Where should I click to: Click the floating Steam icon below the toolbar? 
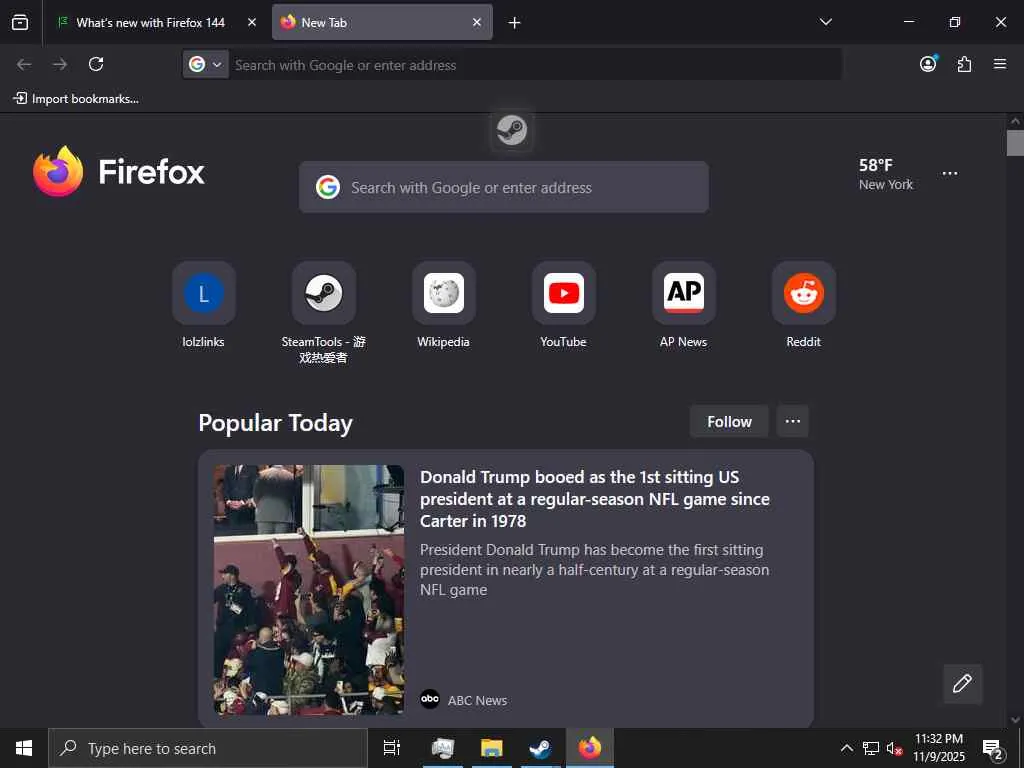click(x=512, y=130)
